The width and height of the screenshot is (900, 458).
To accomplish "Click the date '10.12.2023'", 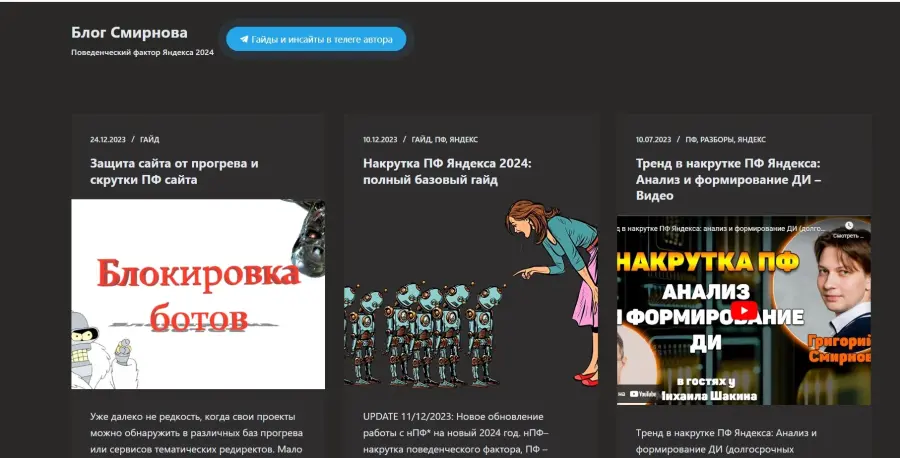I will pyautogui.click(x=380, y=139).
